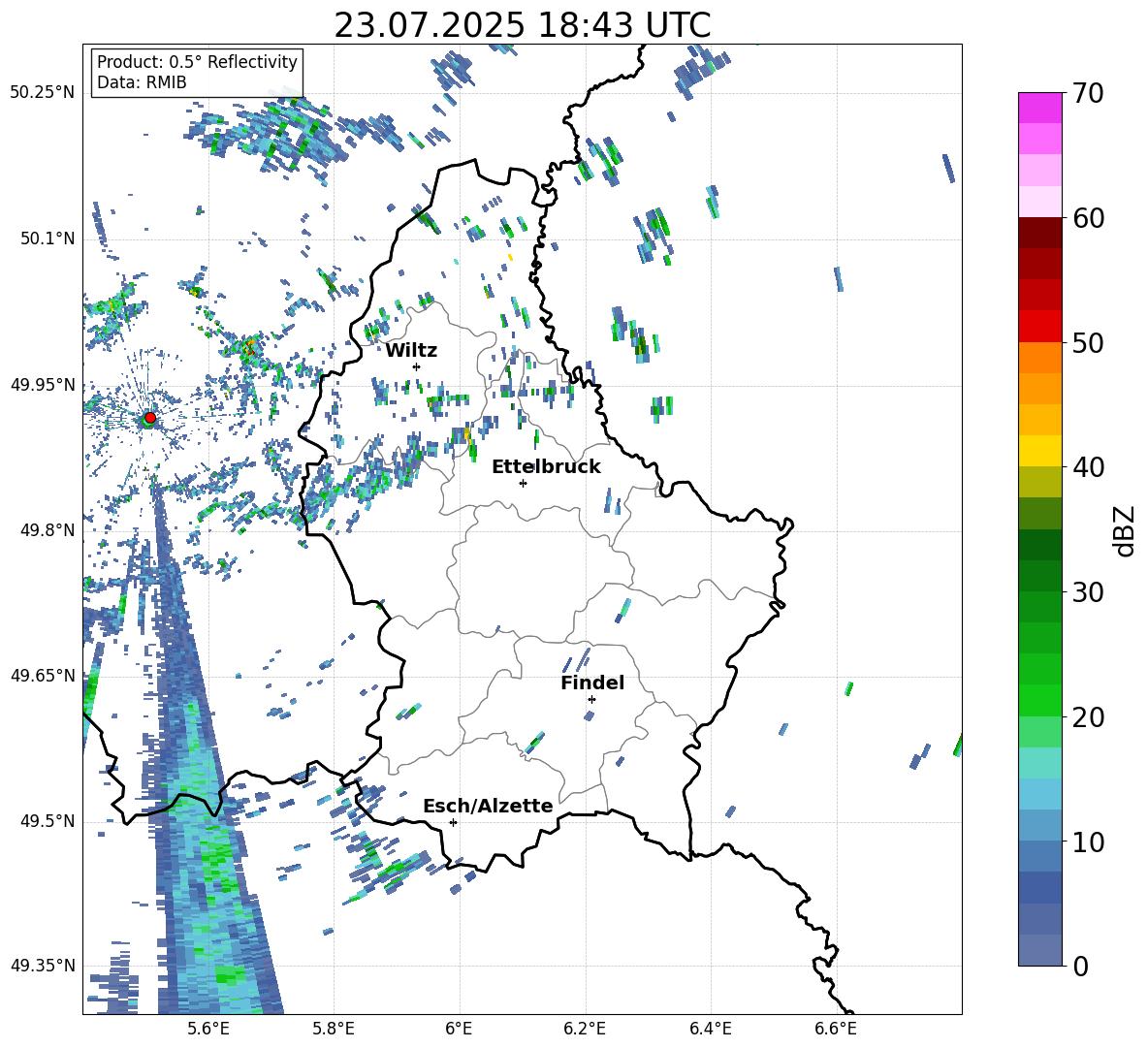Click the 49.5°N latitude label
1148x1048 pixels.
coord(48,821)
